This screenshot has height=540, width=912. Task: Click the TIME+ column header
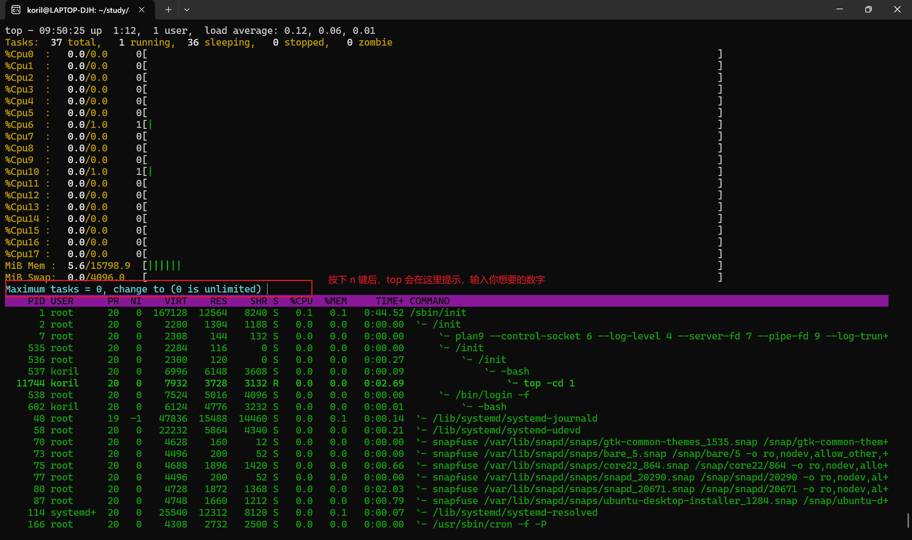(389, 301)
